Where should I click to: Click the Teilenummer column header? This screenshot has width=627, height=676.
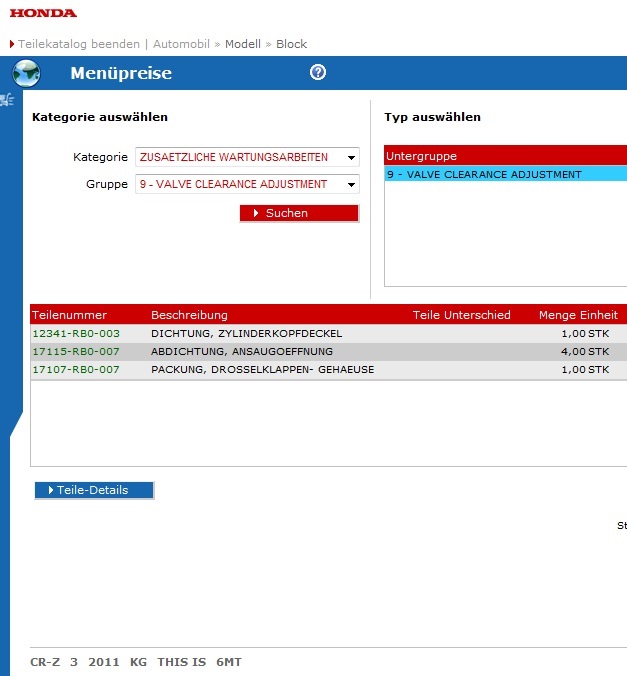click(x=69, y=315)
